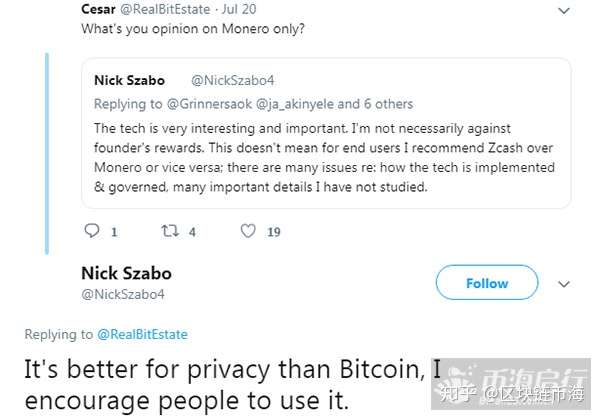Click the @NickSzabo4 handle under the bold name
Screen dimensions: 600x419
122,294
